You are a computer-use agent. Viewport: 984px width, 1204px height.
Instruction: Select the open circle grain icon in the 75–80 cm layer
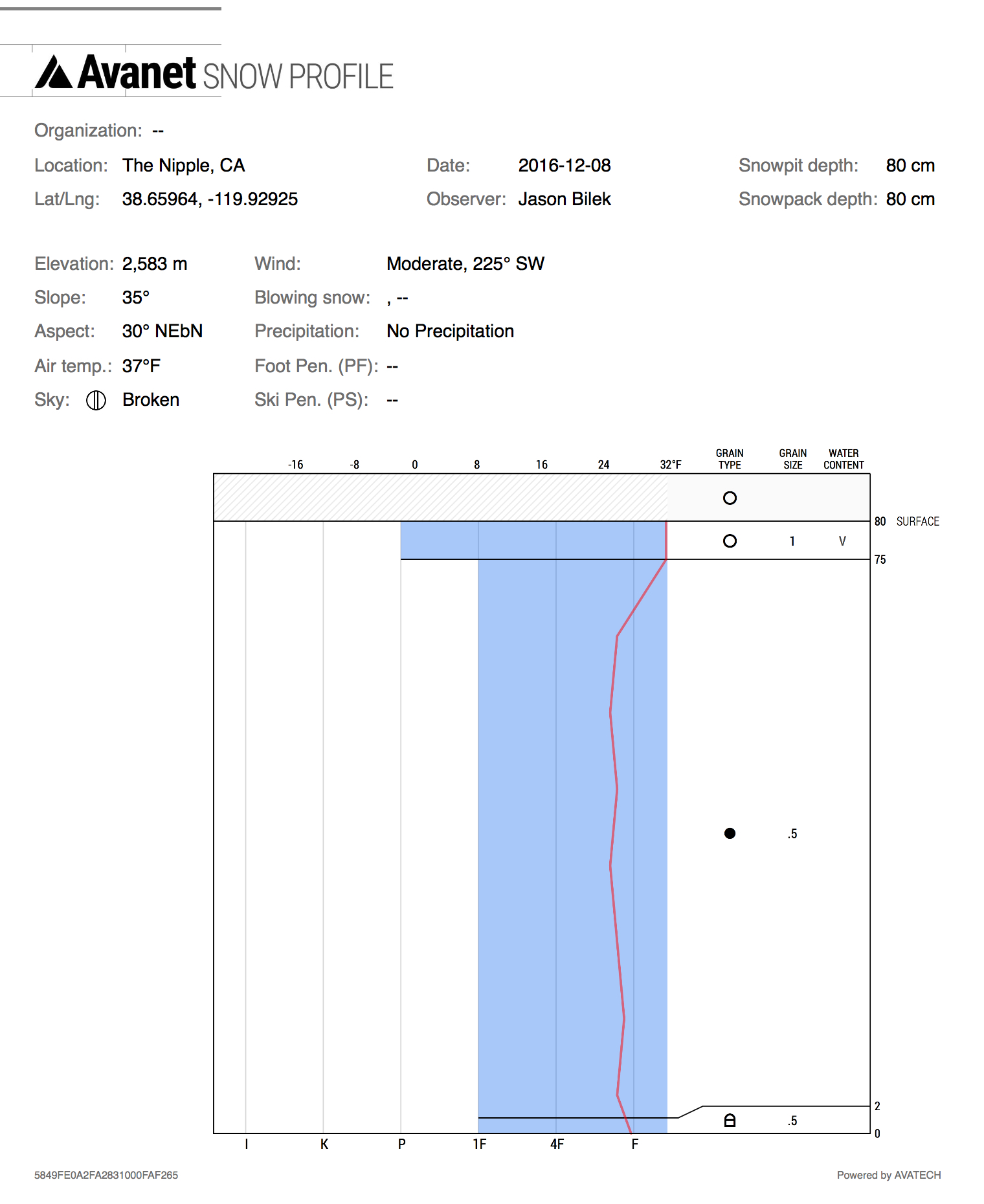pos(730,541)
